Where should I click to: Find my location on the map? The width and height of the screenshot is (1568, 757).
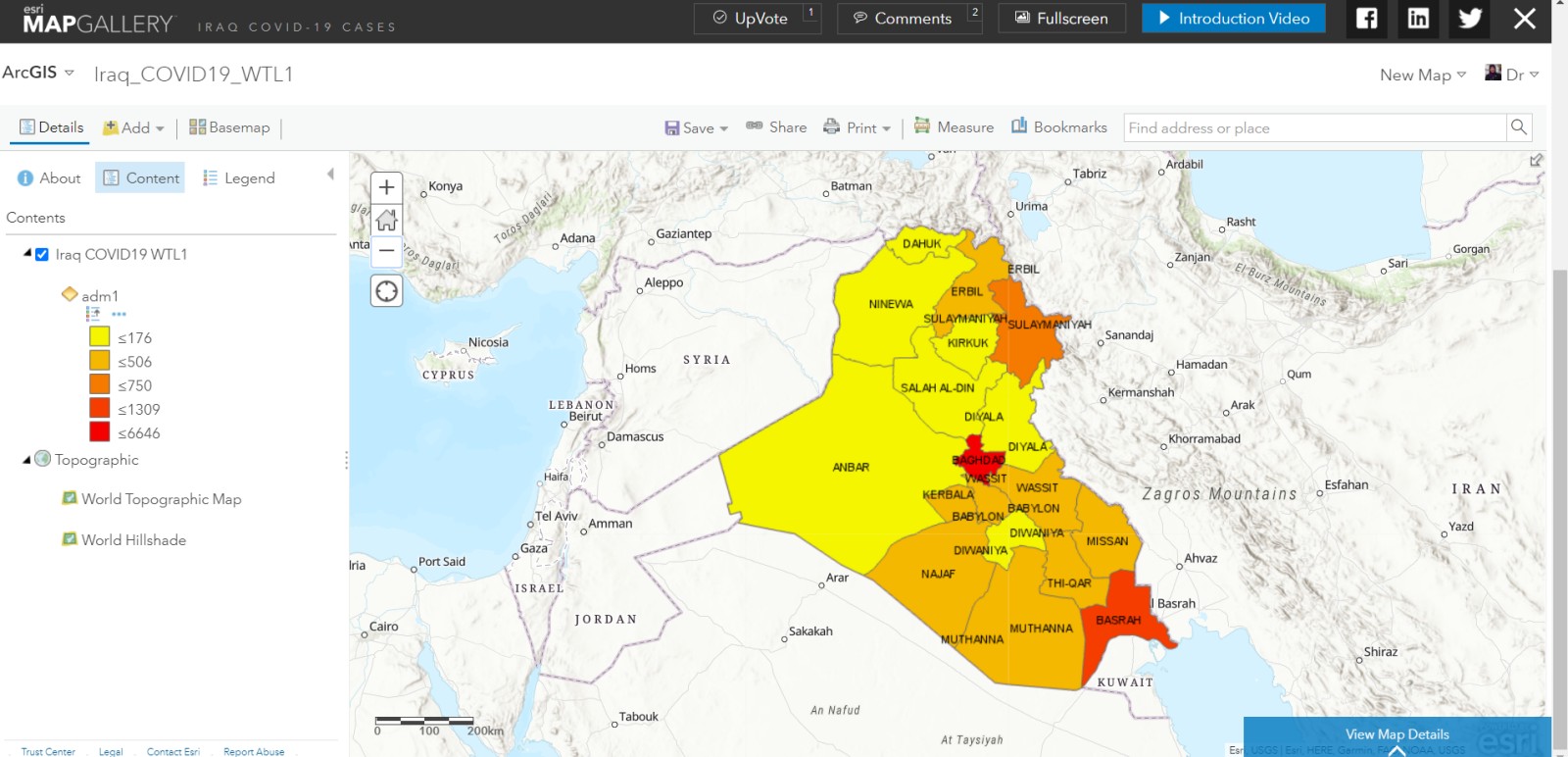point(387,290)
